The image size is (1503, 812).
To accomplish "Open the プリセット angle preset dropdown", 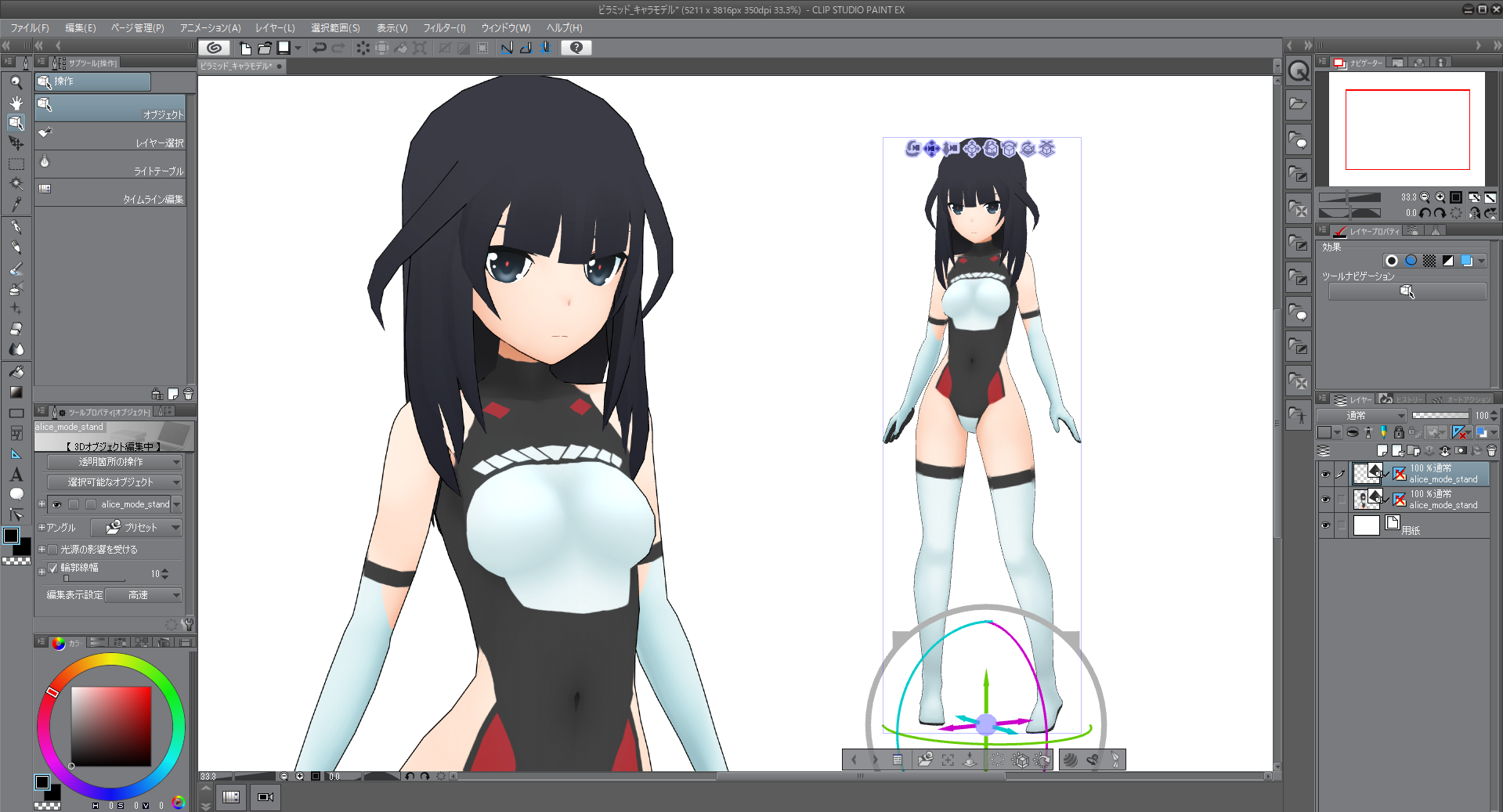I will click(x=136, y=528).
